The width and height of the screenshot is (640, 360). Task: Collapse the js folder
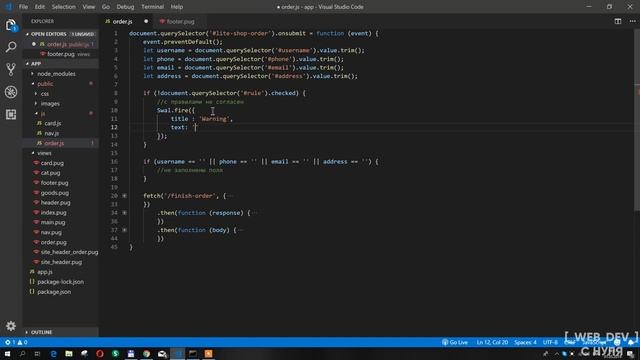click(x=42, y=113)
